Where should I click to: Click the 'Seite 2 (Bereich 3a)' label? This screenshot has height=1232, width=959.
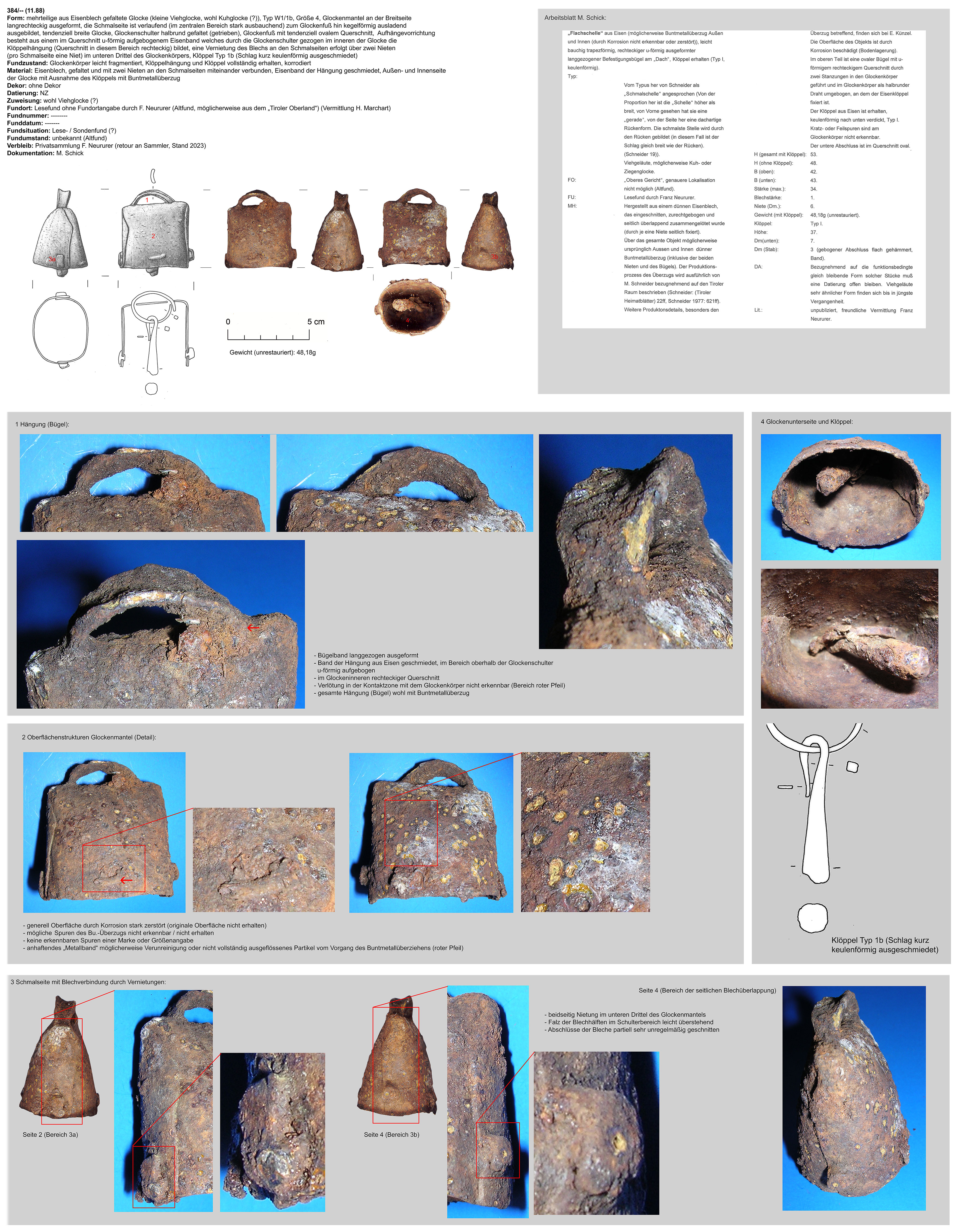[50, 1134]
